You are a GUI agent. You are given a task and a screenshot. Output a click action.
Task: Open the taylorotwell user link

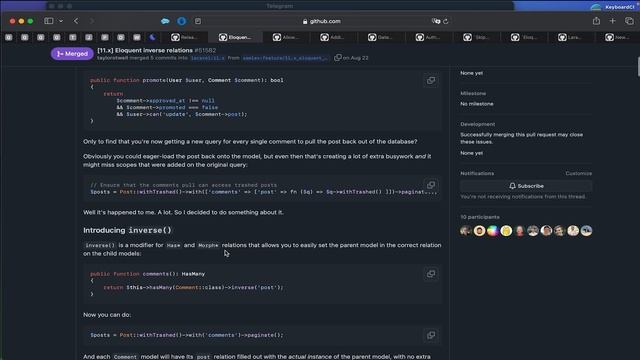click(x=112, y=58)
